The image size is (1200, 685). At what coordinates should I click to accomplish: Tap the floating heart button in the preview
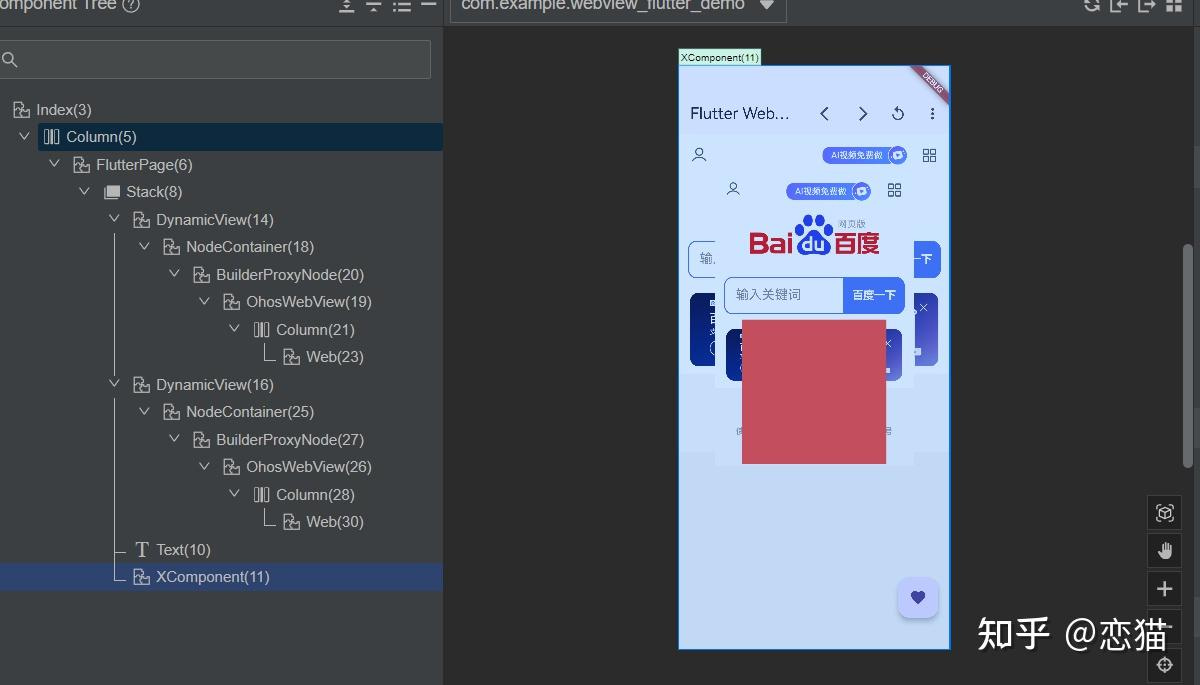pyautogui.click(x=918, y=598)
